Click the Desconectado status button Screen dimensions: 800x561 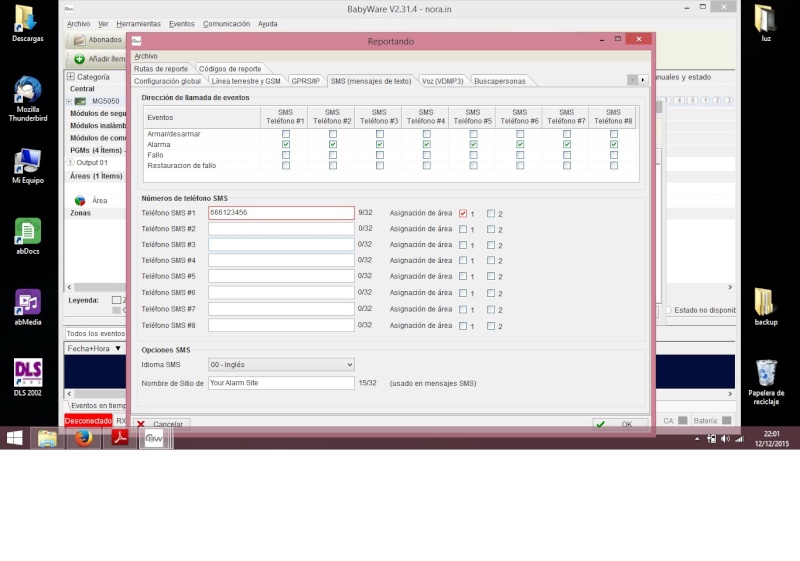point(88,421)
